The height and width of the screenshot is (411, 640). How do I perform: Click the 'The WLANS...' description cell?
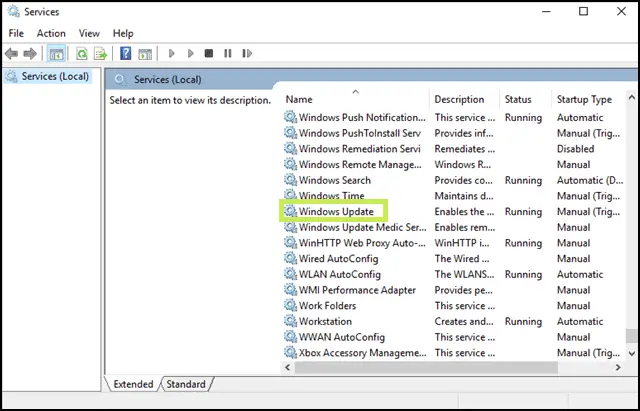464,274
